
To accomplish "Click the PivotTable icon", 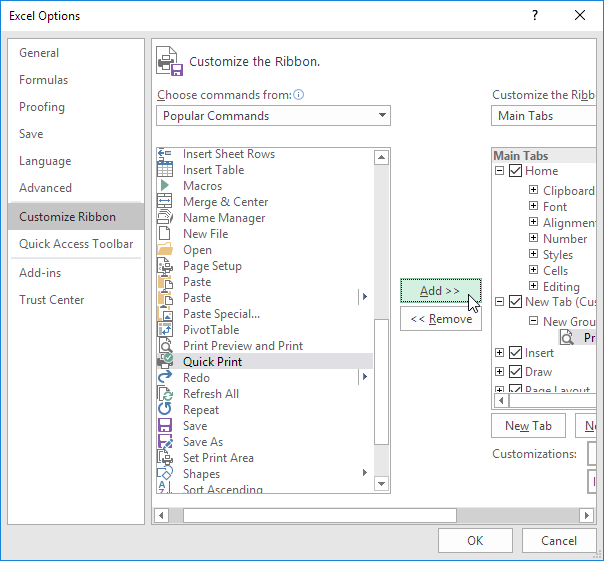I will coord(165,330).
